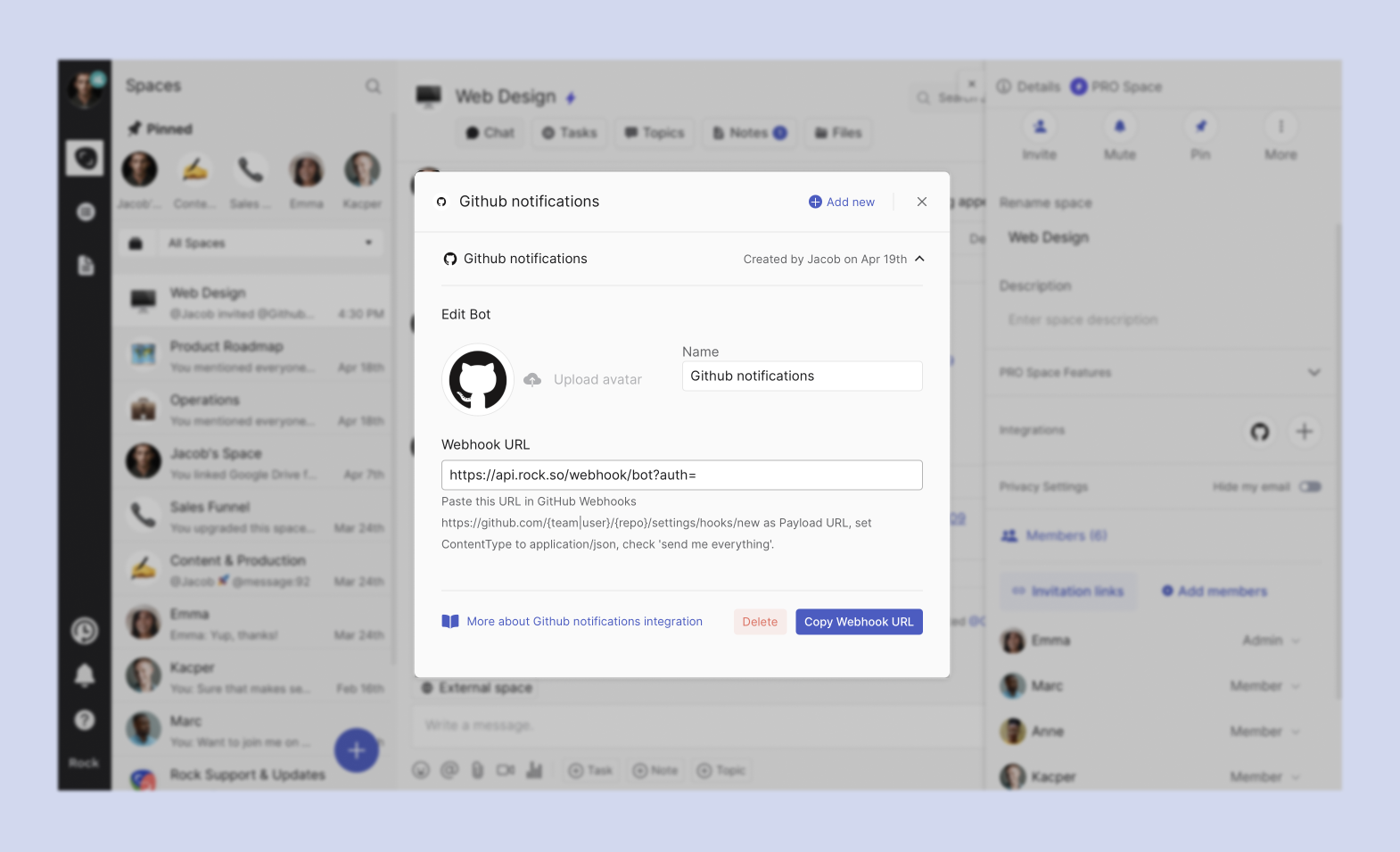The image size is (1400, 852).
Task: Click the search icon in Spaces panel
Action: tap(373, 87)
